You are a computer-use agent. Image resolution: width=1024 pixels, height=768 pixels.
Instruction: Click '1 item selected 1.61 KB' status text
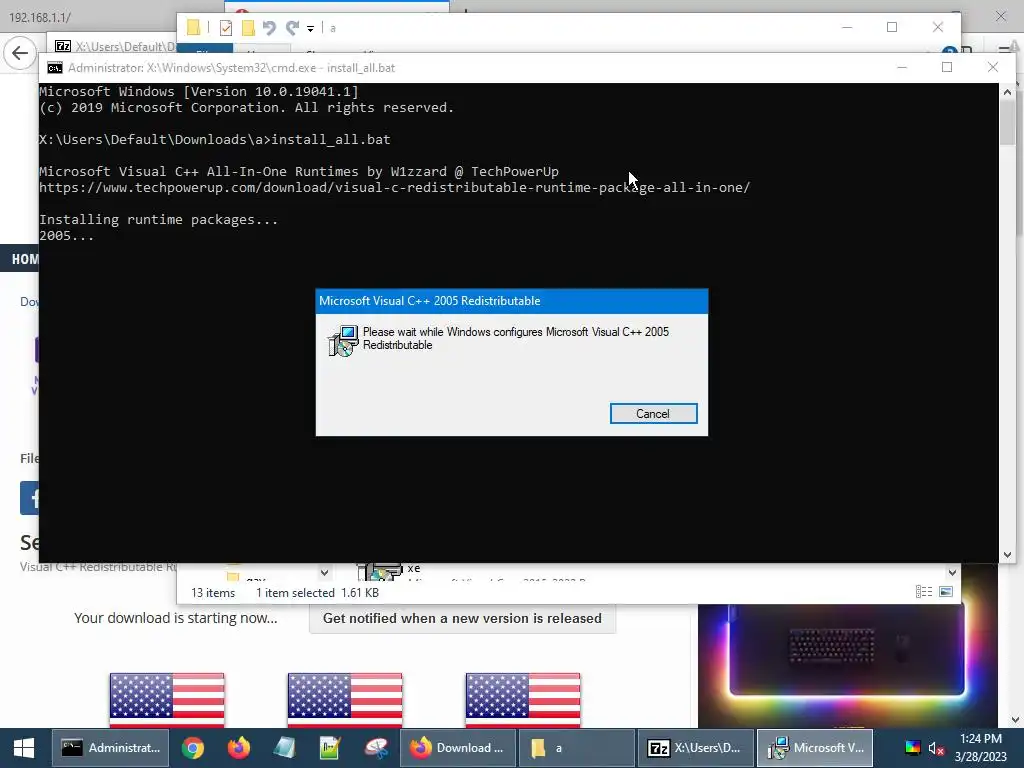point(317,593)
